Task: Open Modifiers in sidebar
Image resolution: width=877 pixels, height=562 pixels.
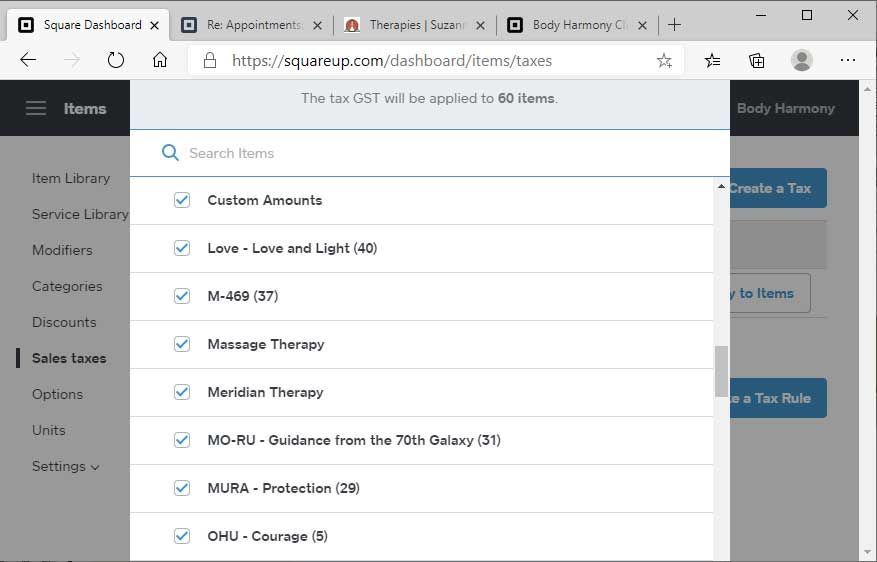Action: [62, 250]
